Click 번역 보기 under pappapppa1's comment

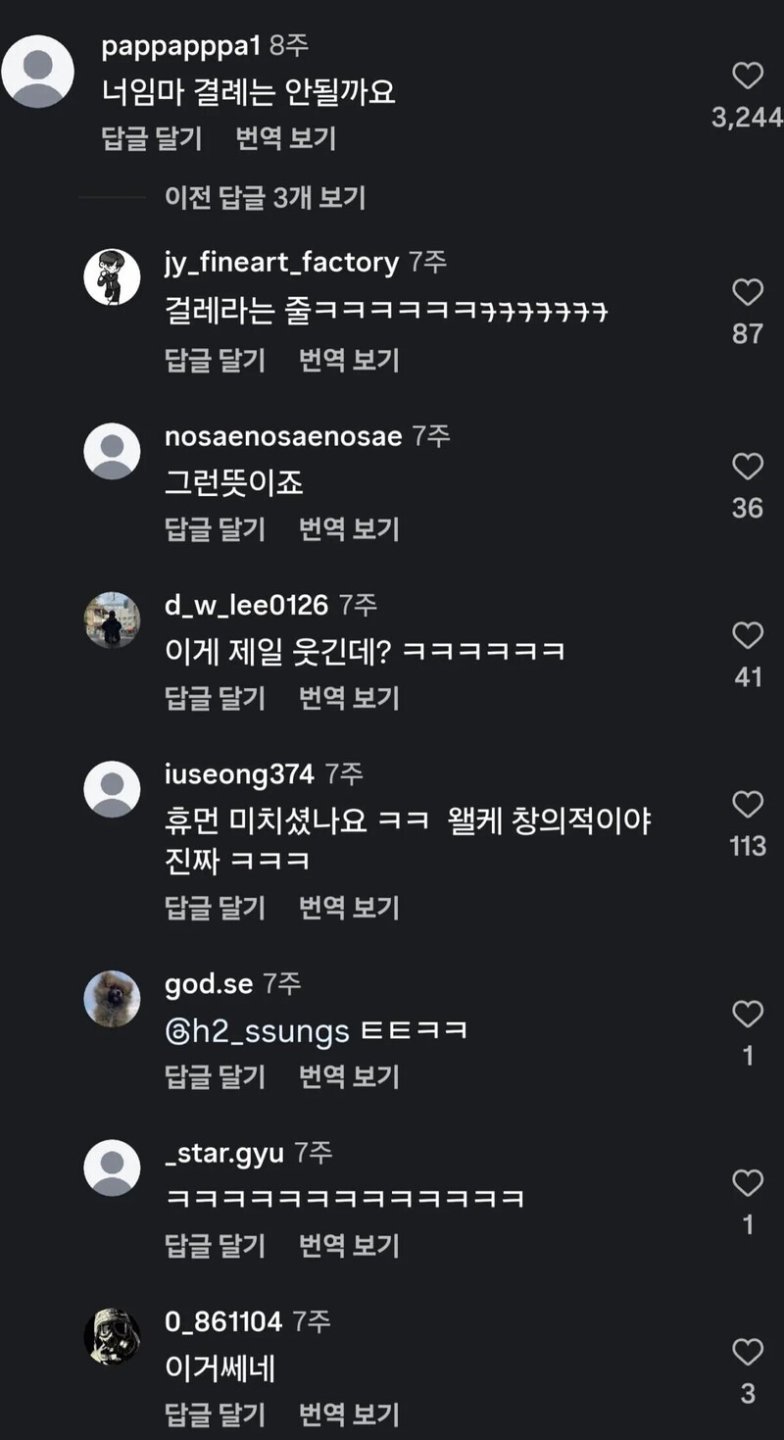tap(286, 139)
